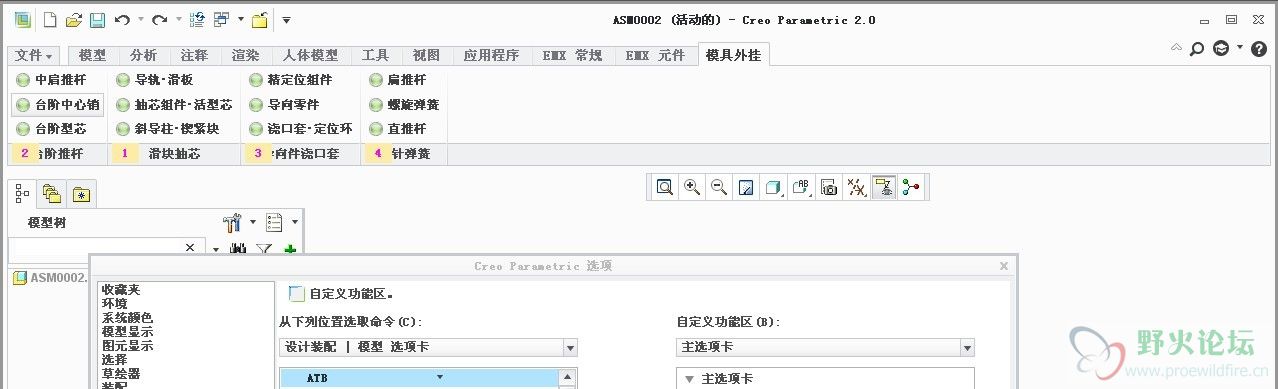
Task: Clear the model tree search field
Action: click(190, 247)
